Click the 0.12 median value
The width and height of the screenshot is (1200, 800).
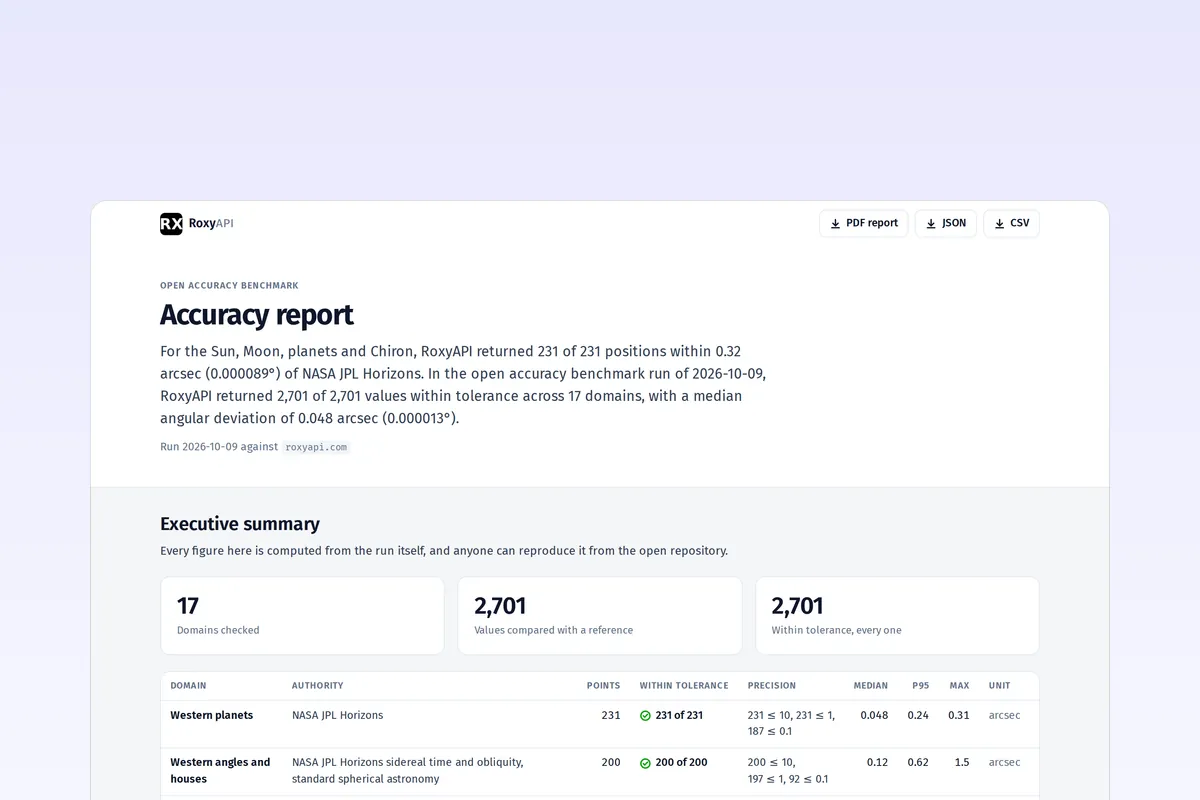click(x=877, y=763)
